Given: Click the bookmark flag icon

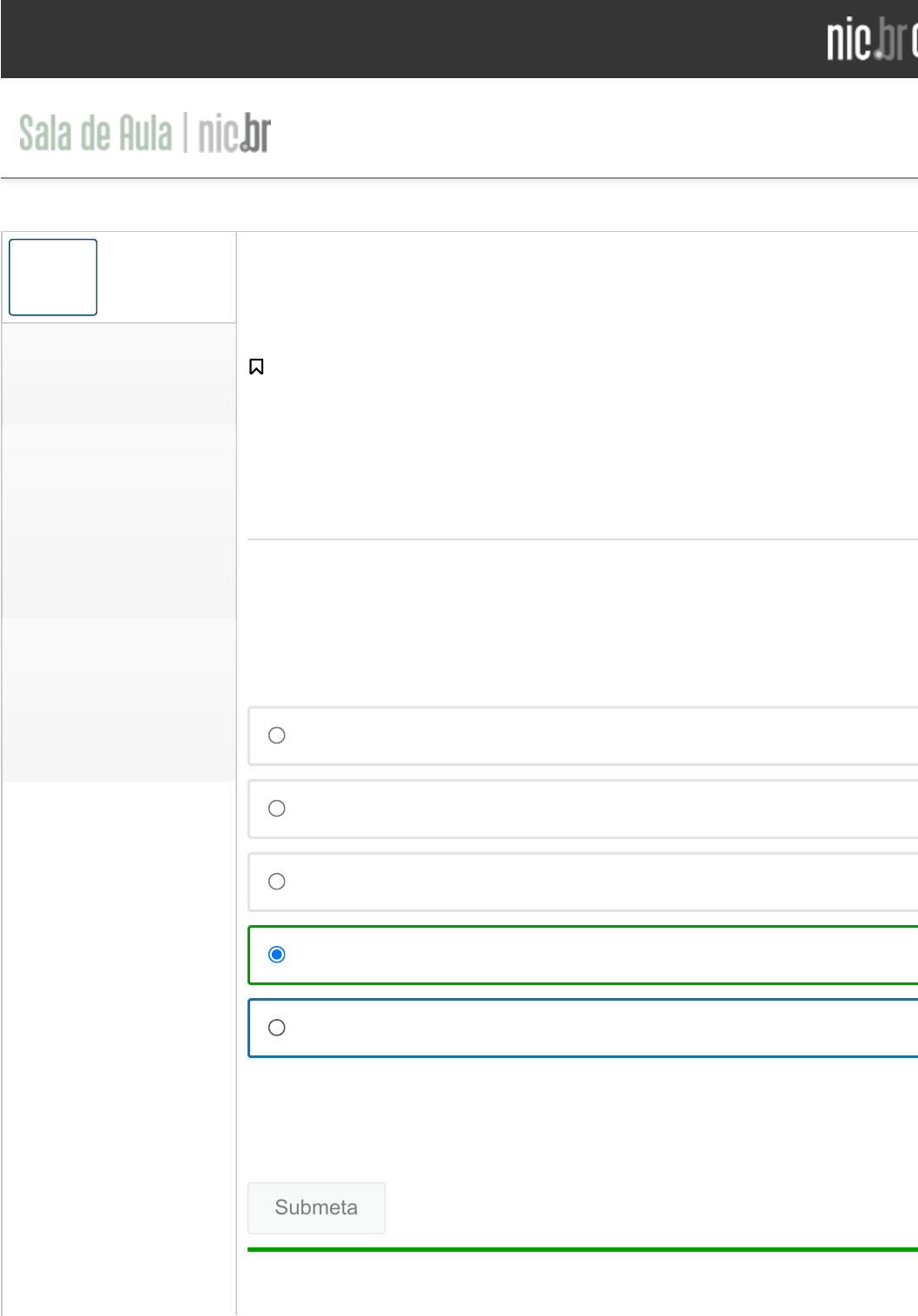Looking at the screenshot, I should pos(256,367).
